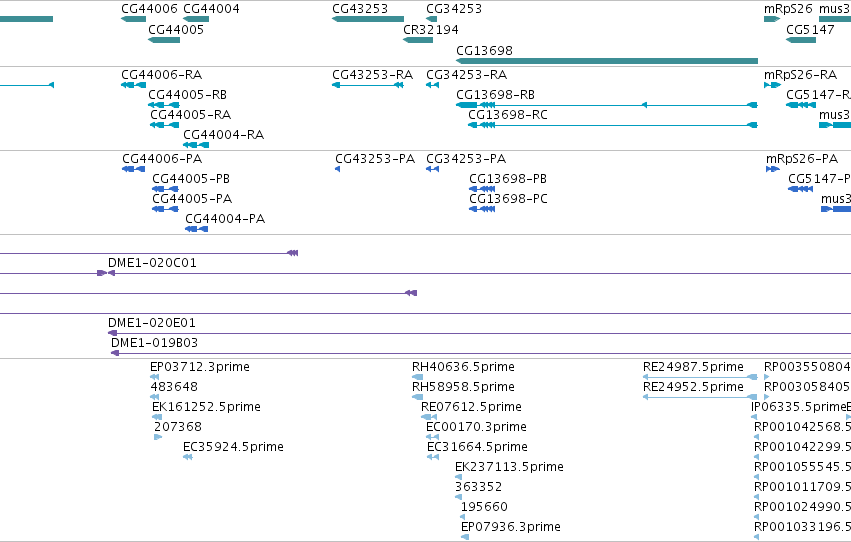This screenshot has height=542, width=851.
Task: Select protein CG44006-PA
Action: (x=134, y=169)
